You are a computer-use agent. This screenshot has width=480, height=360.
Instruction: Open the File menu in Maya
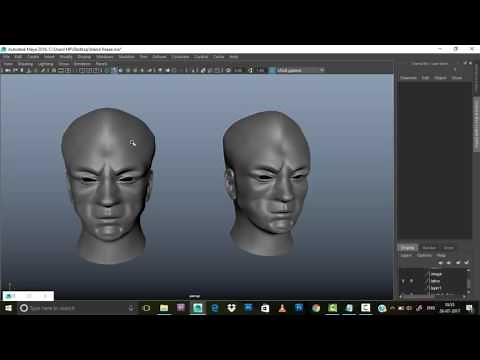coord(6,57)
